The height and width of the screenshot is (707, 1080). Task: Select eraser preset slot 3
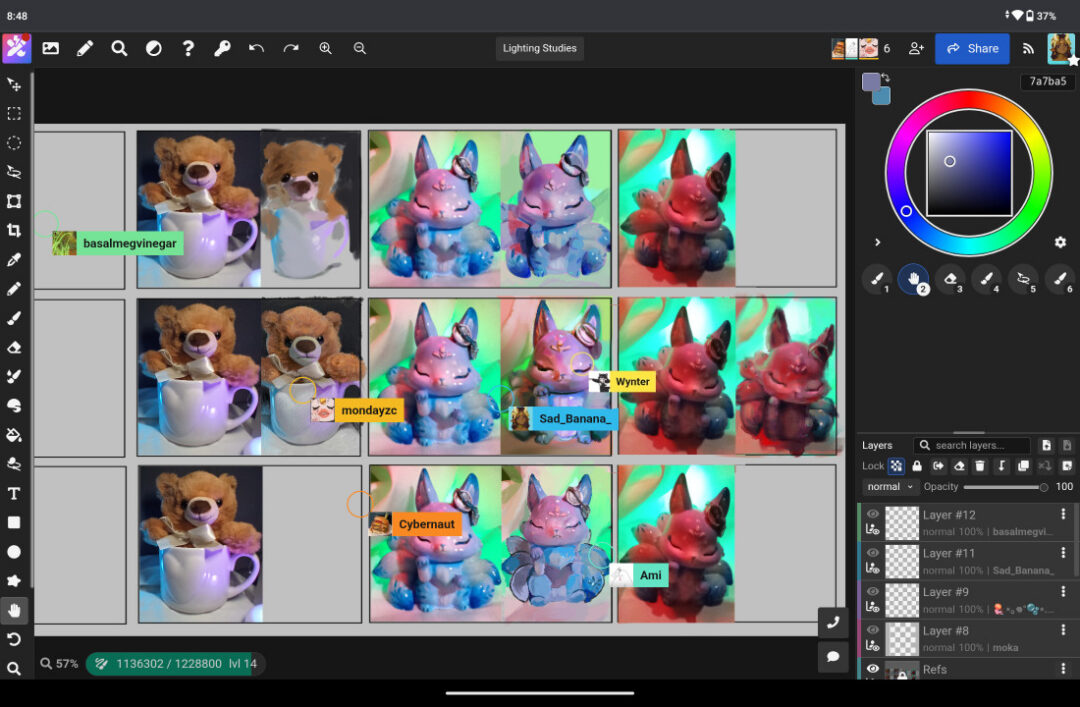point(951,279)
